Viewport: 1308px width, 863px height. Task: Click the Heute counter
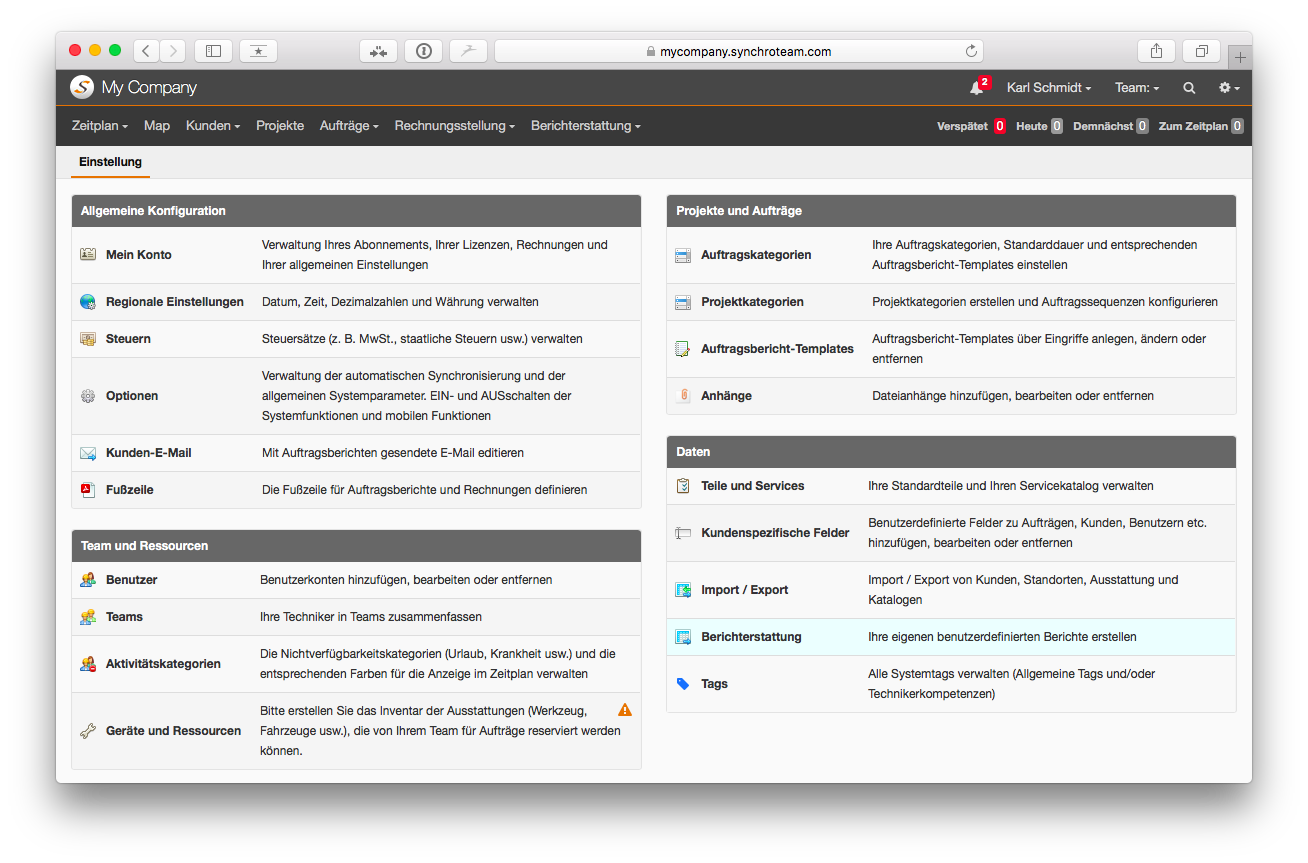coord(1039,126)
